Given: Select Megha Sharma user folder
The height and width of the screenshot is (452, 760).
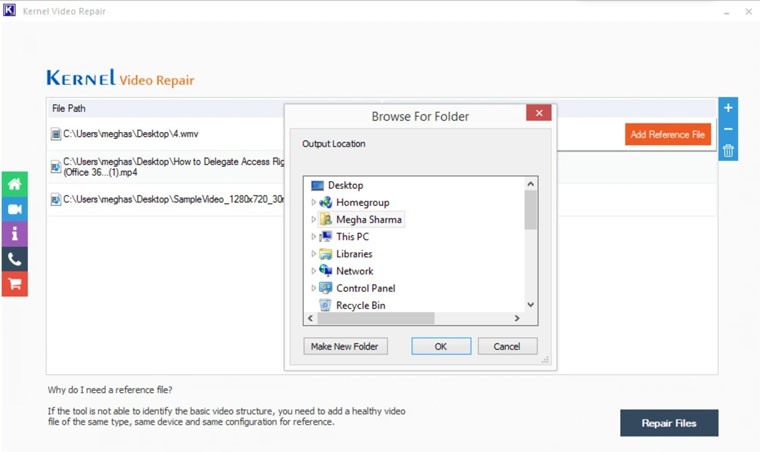Looking at the screenshot, I should (368, 220).
